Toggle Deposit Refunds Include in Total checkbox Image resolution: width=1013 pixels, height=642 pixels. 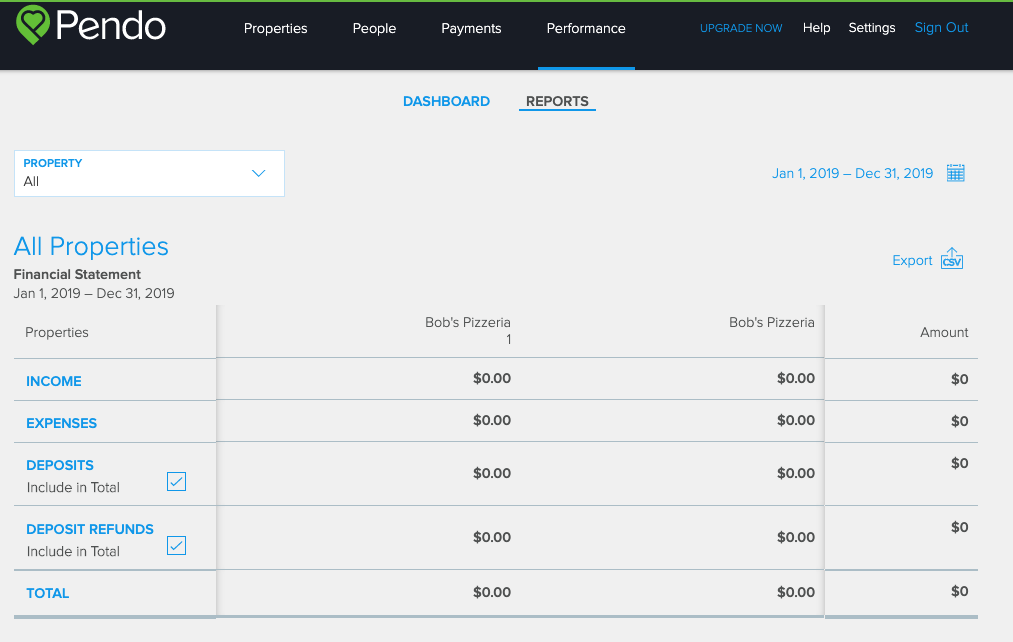pyautogui.click(x=176, y=545)
